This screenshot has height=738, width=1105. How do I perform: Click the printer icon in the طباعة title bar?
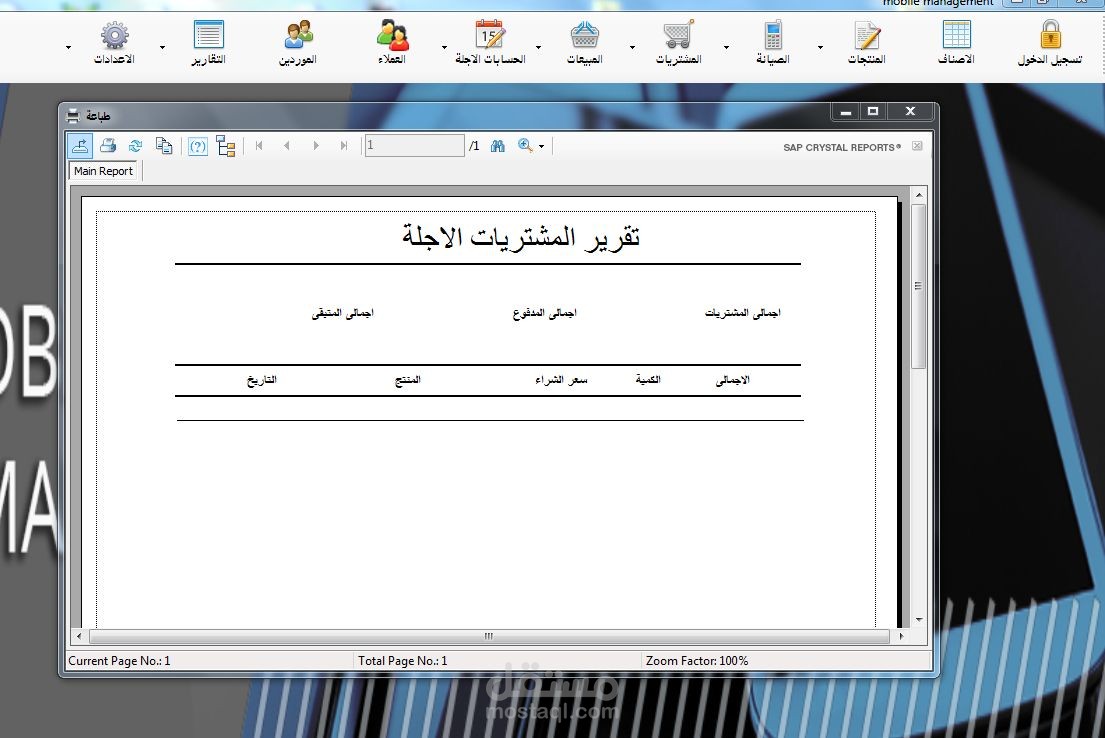click(73, 116)
